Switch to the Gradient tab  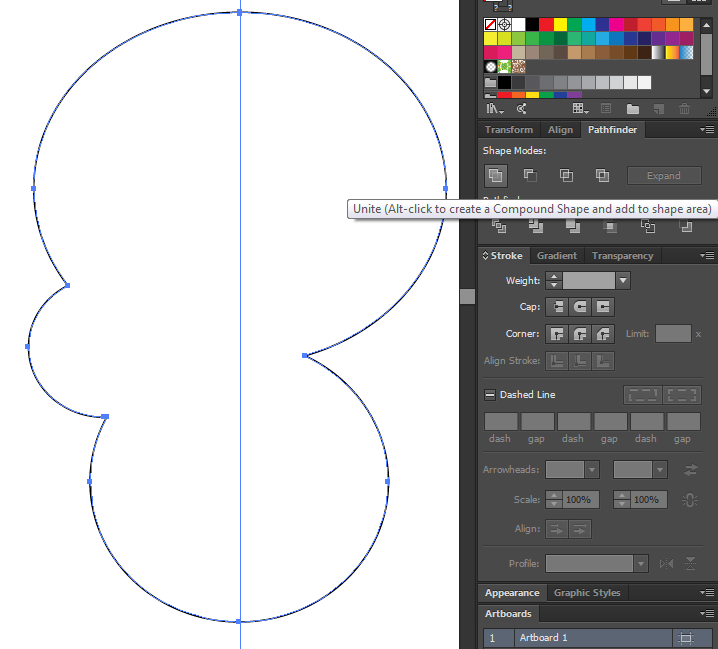[556, 256]
